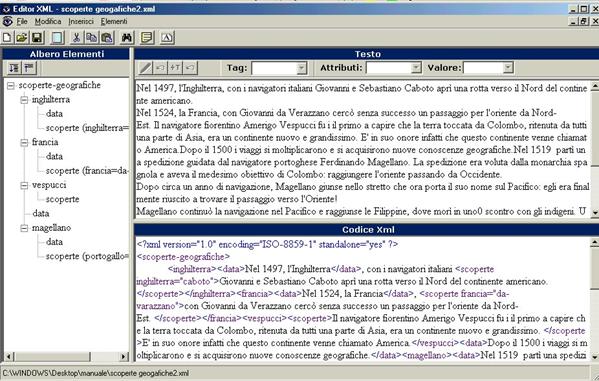Open the Inserisci menu
Screen dimensions: 599x381
coord(81,21)
